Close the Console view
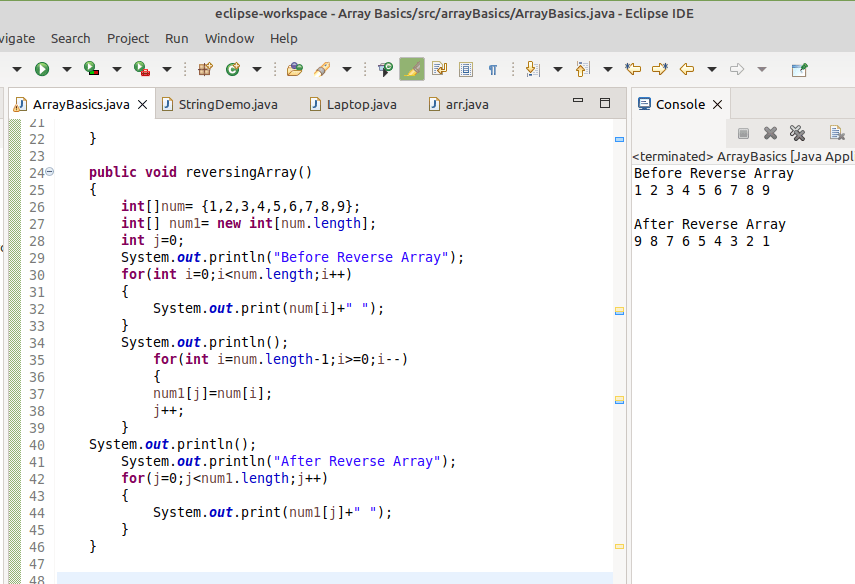The image size is (855, 584). pos(718,104)
